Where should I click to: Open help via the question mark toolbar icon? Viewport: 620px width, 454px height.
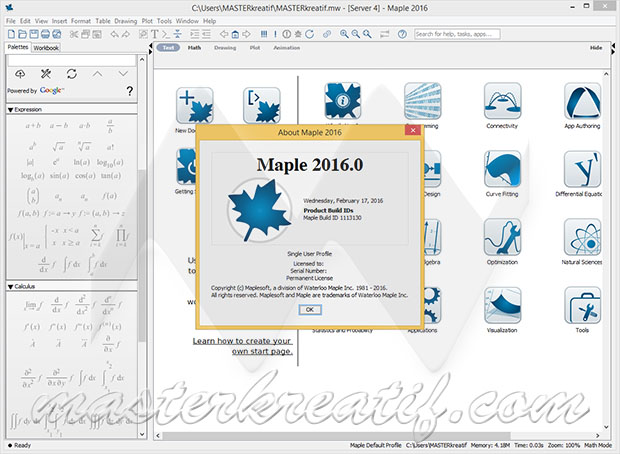click(402, 34)
